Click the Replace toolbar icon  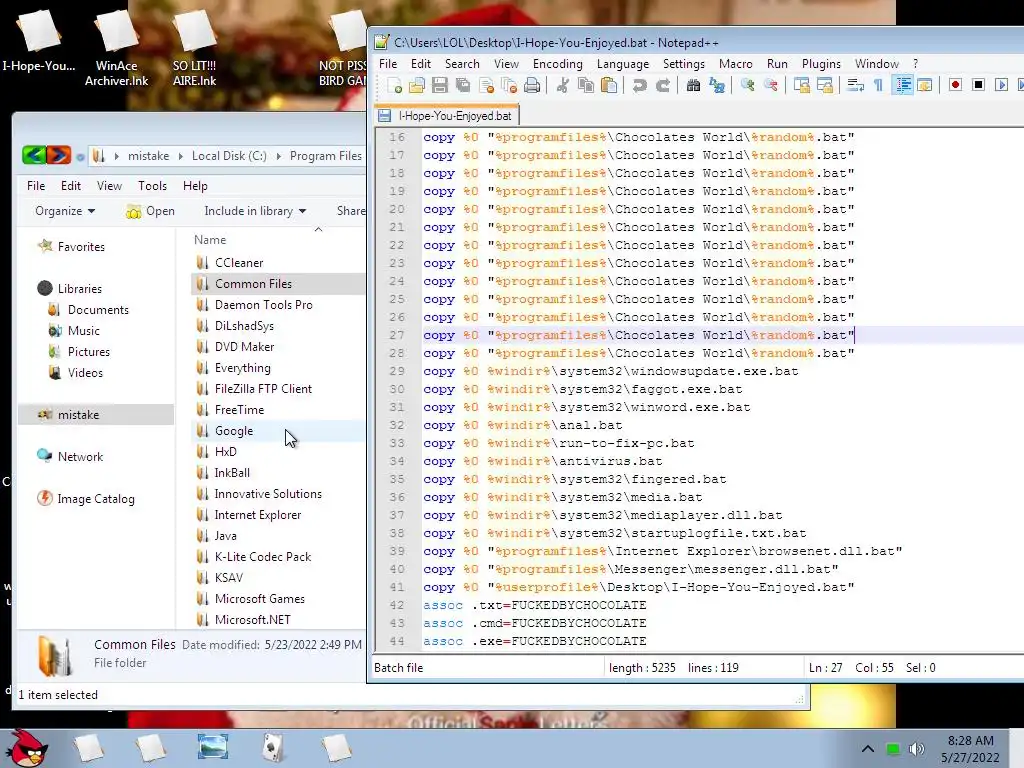click(717, 86)
